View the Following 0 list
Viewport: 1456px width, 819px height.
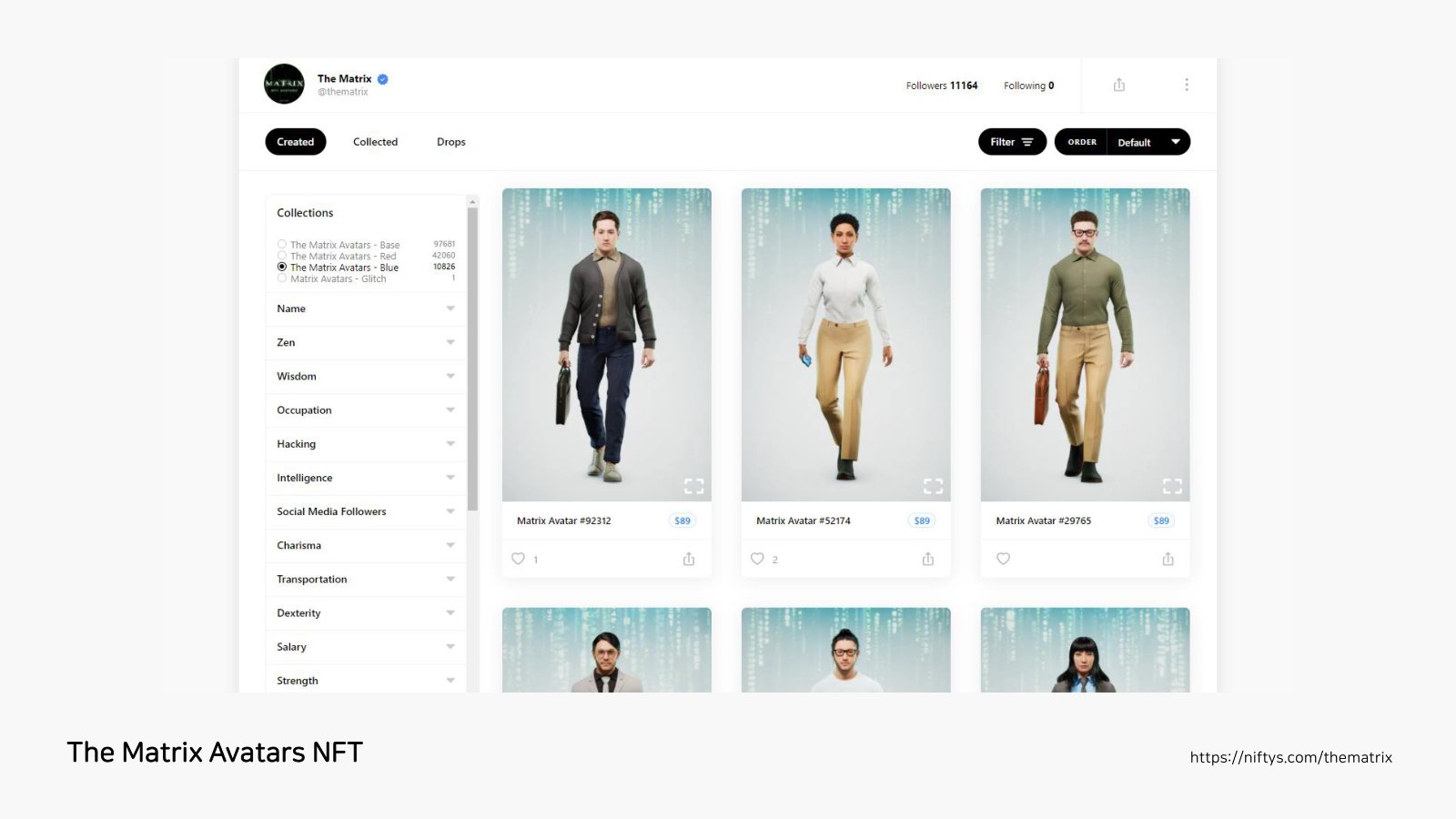click(x=1029, y=86)
